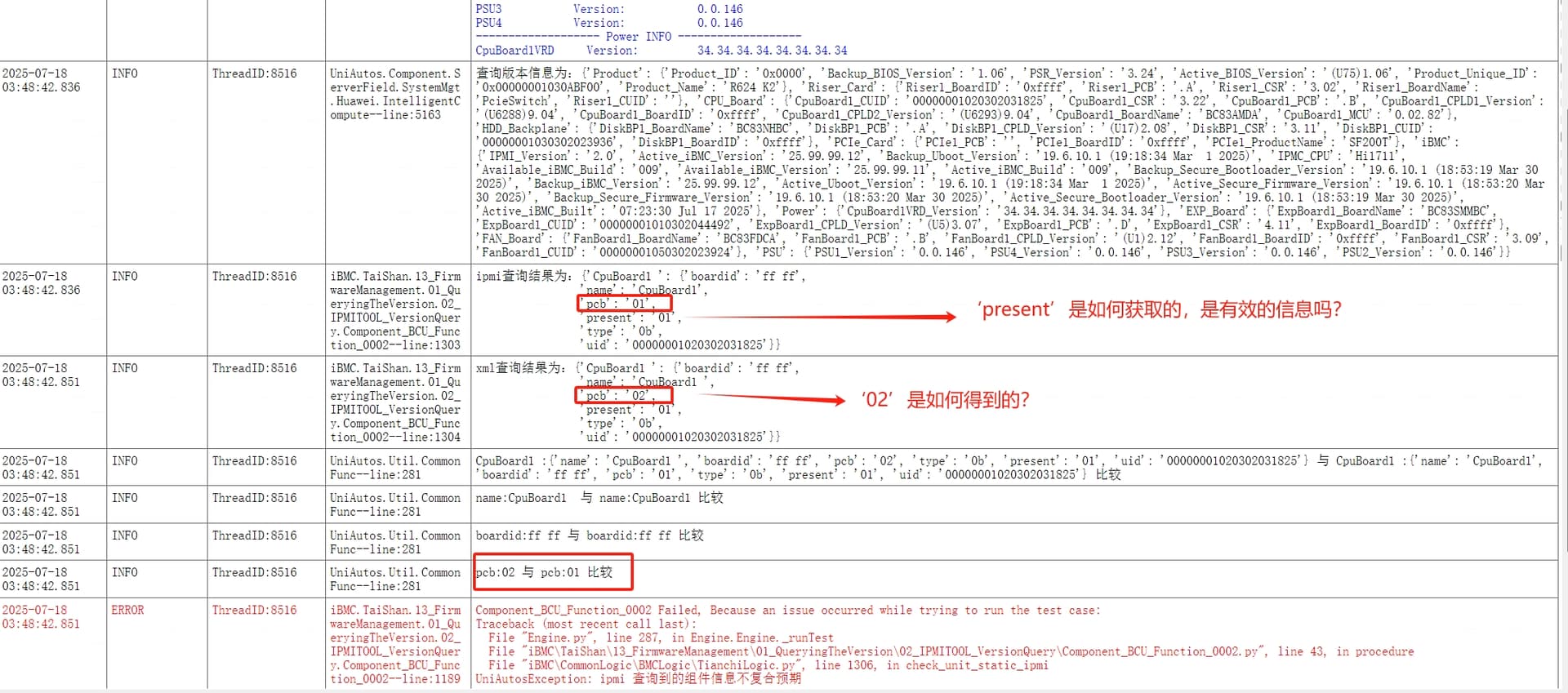The image size is (1568, 693).
Task: Select the 'name:CpuBoard1 与 name:CpuBoard1 比较' log message
Action: point(599,498)
